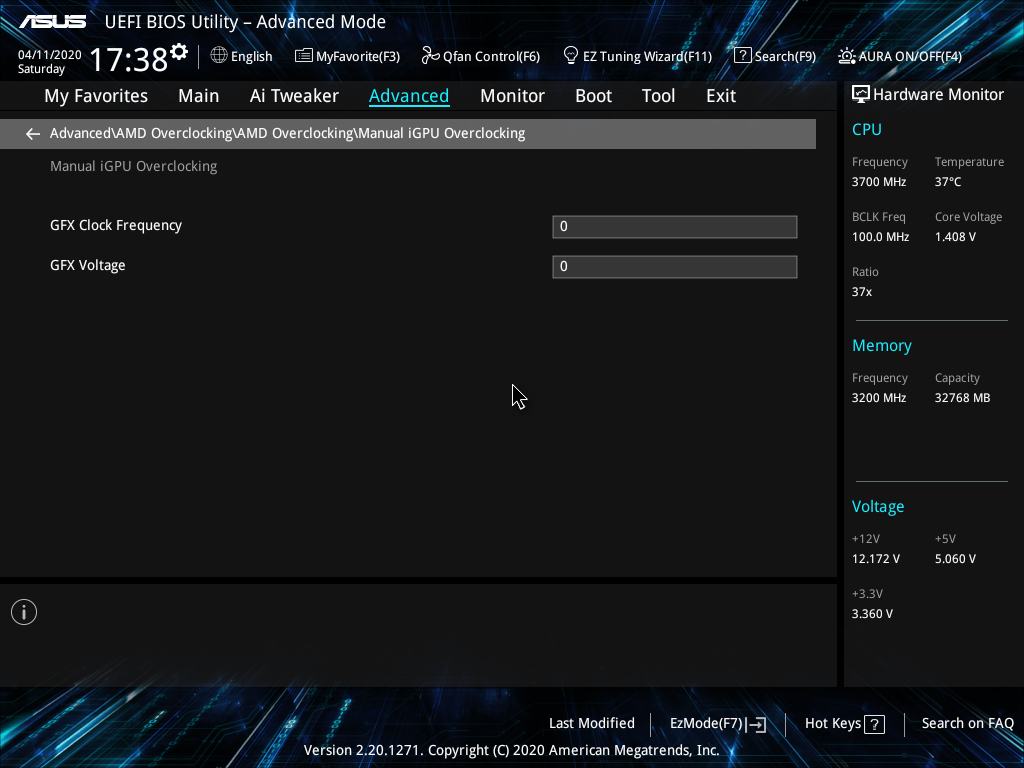Viewport: 1024px width, 768px height.
Task: Click +12V value 12.172 V
Action: point(875,558)
